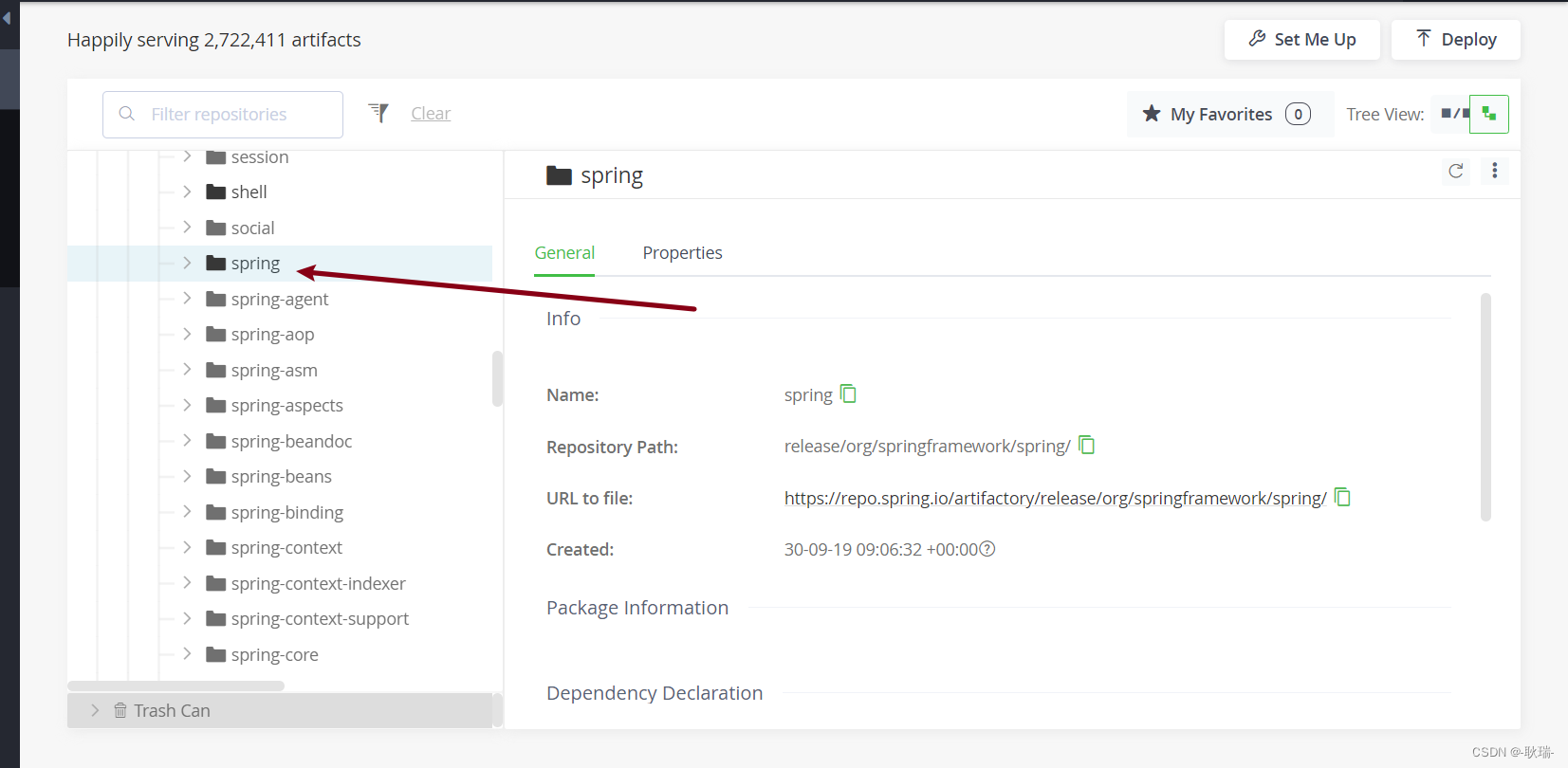
Task: Expand the spring-beans folder
Action: pyautogui.click(x=187, y=476)
